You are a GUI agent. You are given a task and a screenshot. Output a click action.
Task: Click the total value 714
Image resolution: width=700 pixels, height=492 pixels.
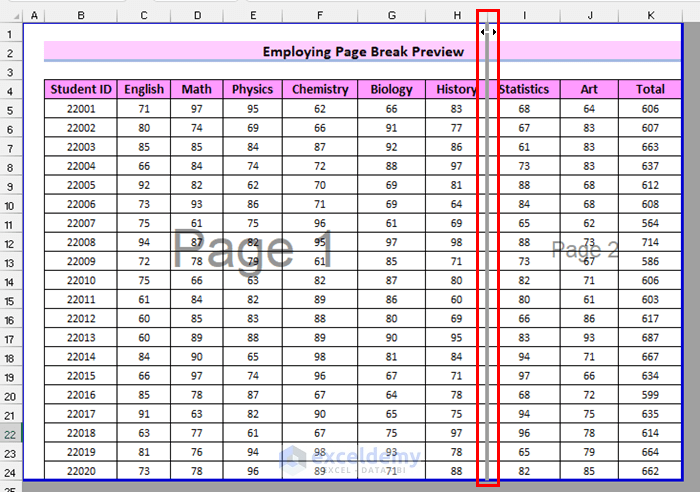click(650, 242)
